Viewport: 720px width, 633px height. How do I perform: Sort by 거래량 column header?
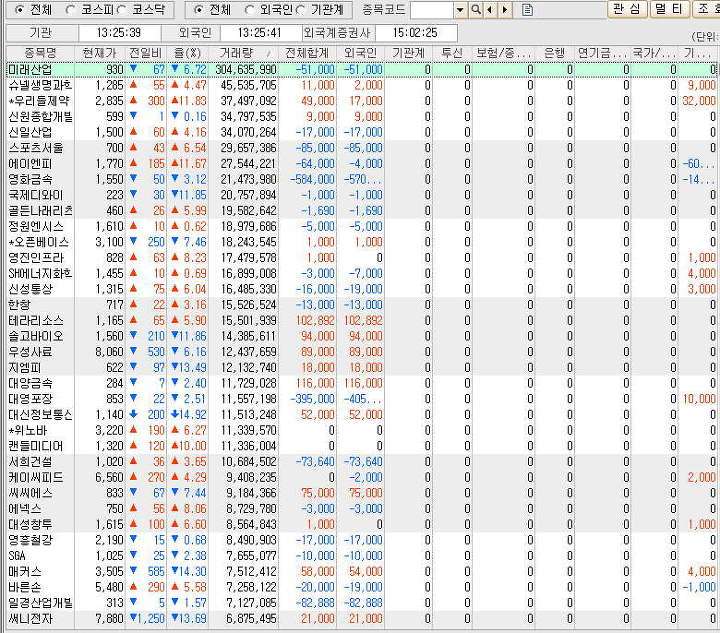[x=244, y=53]
